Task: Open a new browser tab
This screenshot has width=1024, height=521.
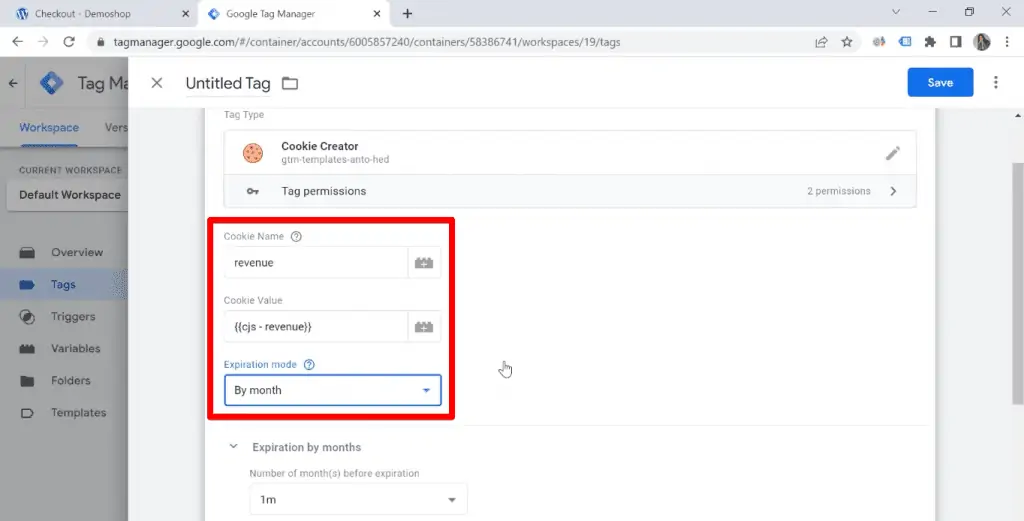Action: pyautogui.click(x=408, y=14)
